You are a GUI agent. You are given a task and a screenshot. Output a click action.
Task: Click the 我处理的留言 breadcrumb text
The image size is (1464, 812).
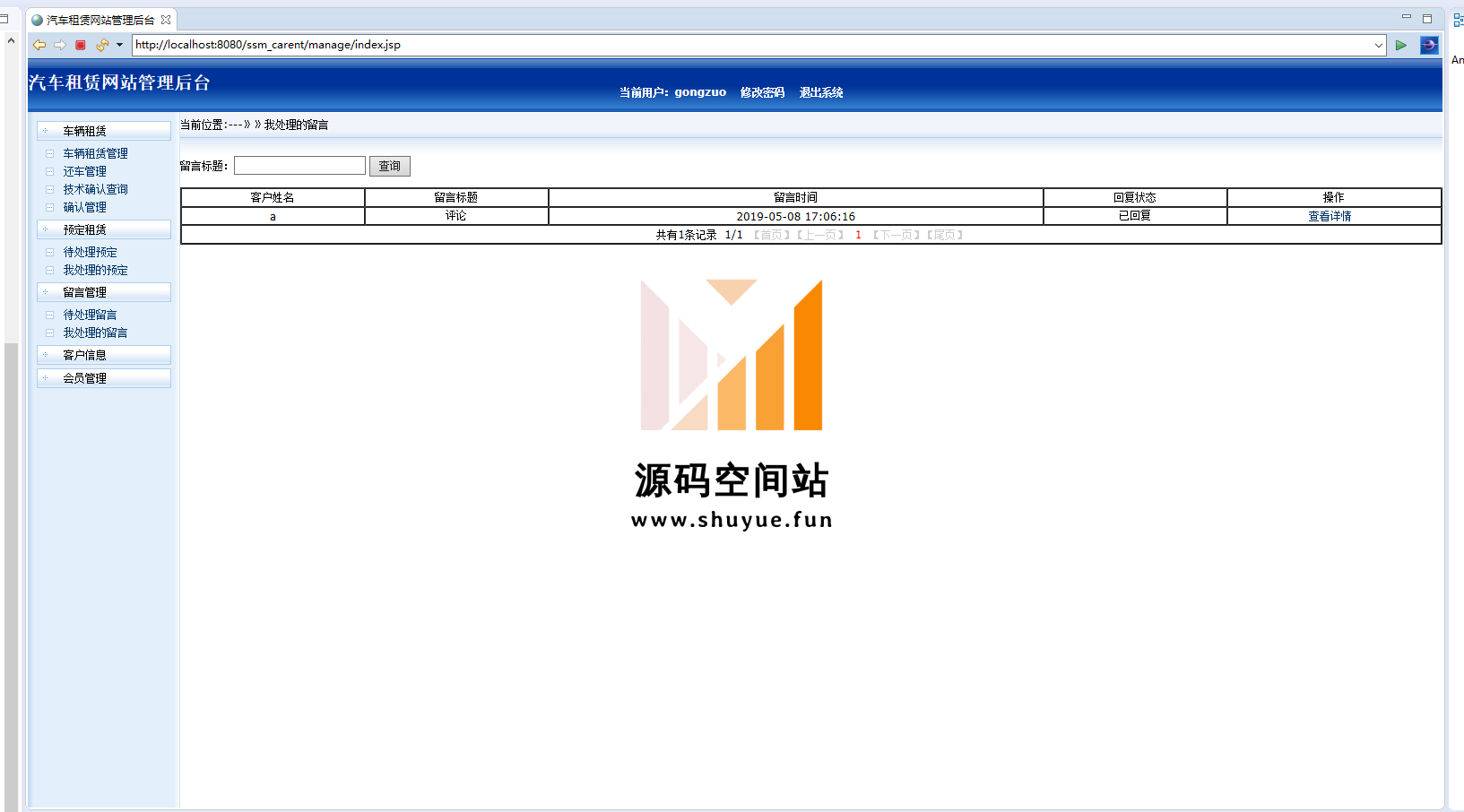pos(296,125)
